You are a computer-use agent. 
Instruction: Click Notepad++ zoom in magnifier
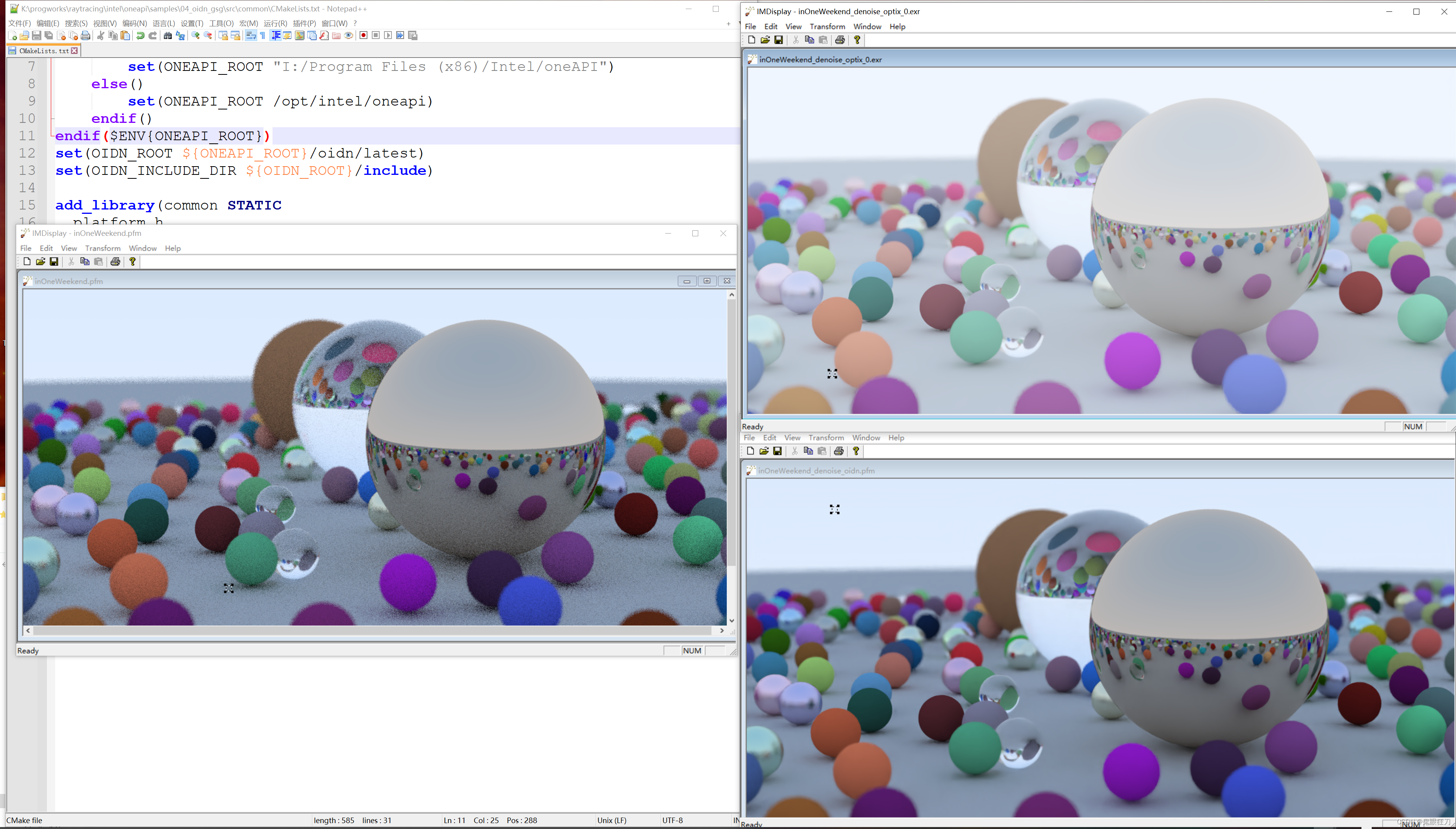tap(195, 36)
